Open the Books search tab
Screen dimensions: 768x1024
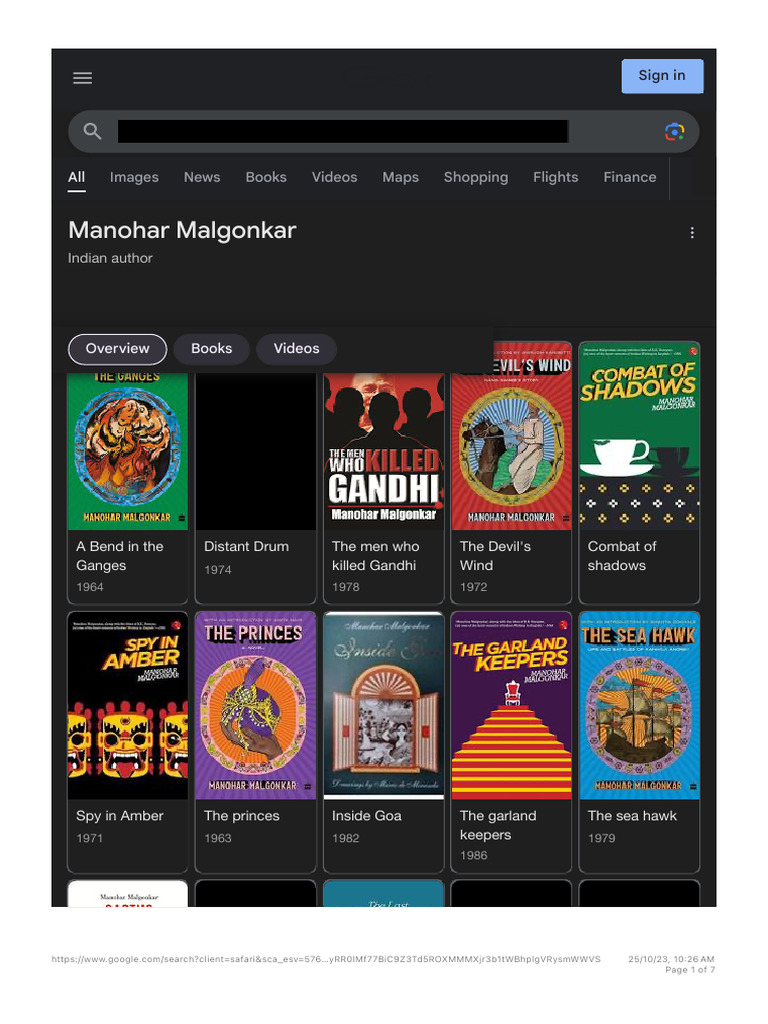coord(266,177)
